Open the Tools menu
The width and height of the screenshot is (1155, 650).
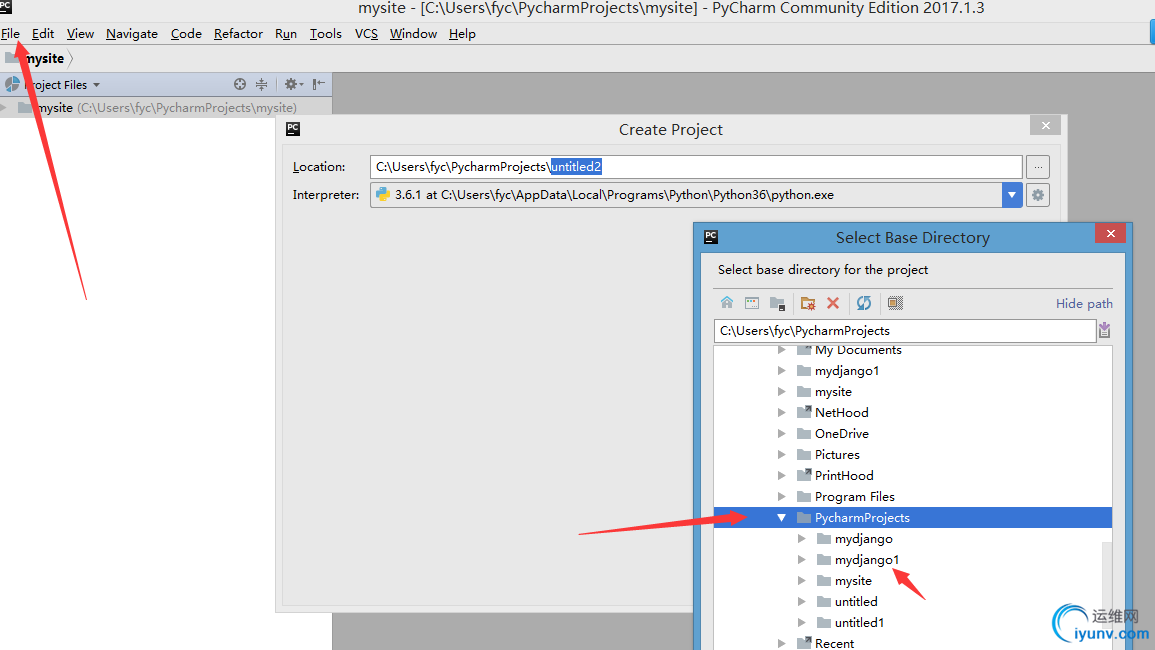tap(326, 34)
